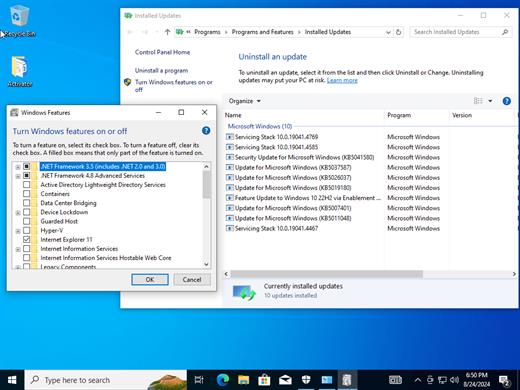The height and width of the screenshot is (390, 520).
Task: Open notification center icon
Action: pyautogui.click(x=505, y=380)
